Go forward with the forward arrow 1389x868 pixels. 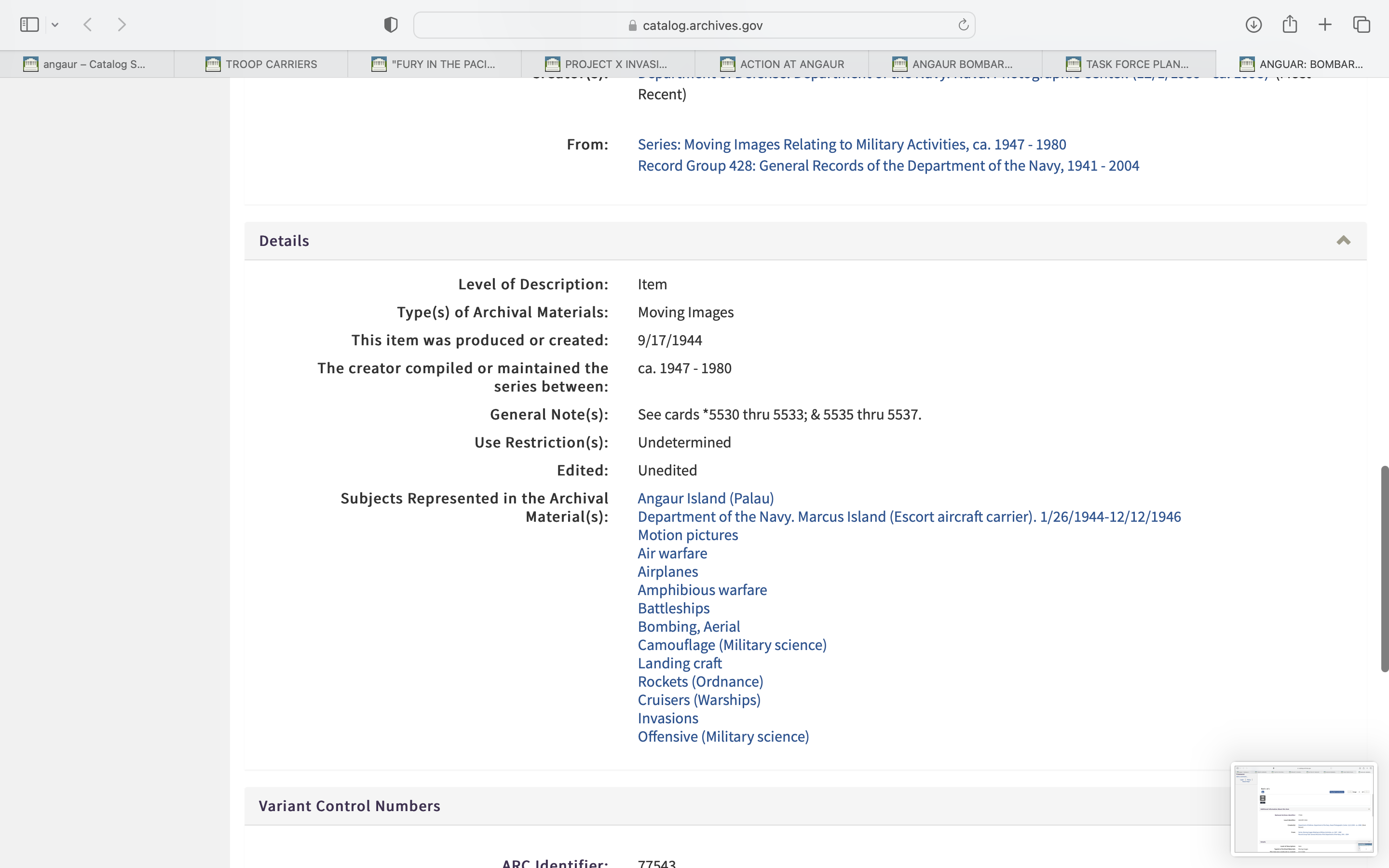122,25
